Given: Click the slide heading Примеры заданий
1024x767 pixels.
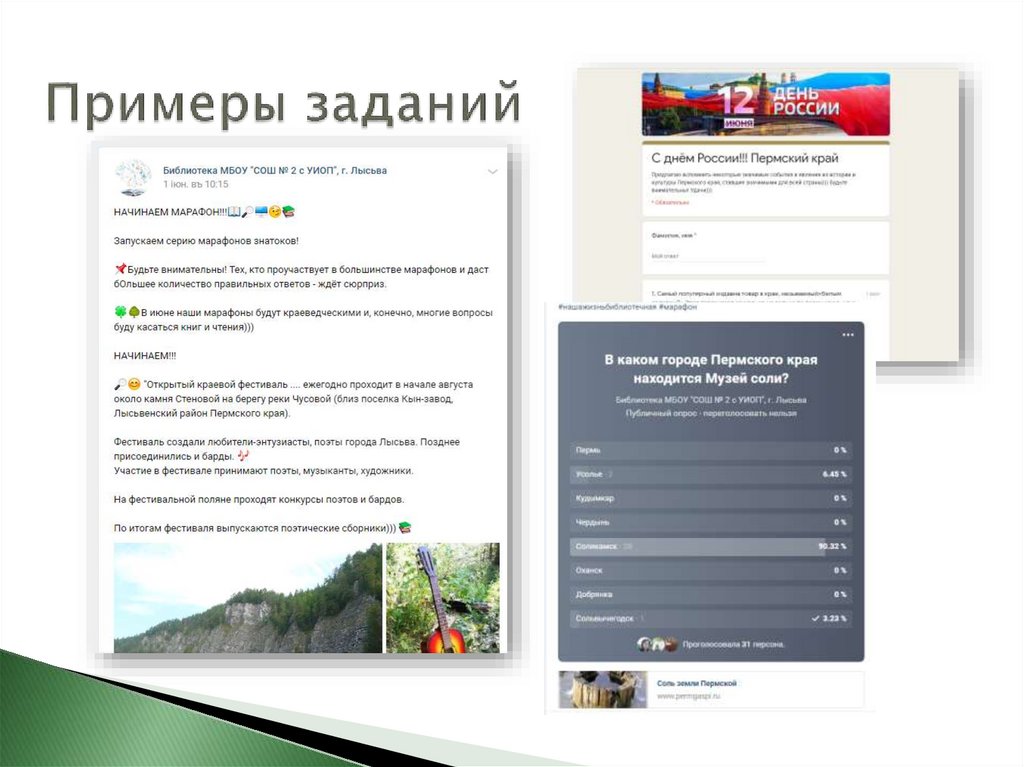Looking at the screenshot, I should (x=283, y=103).
